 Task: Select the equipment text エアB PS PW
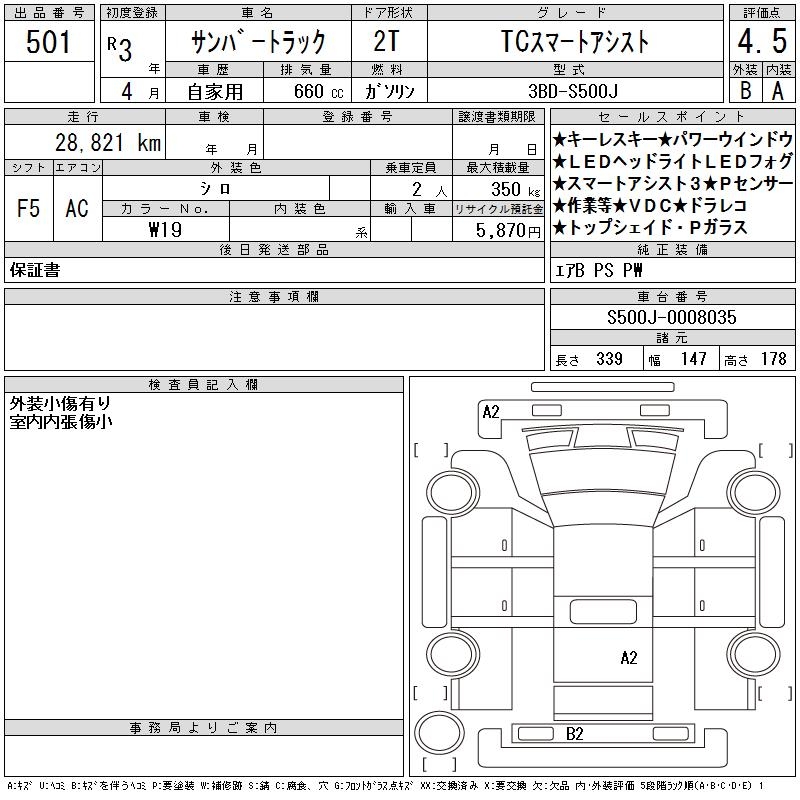[x=598, y=270]
